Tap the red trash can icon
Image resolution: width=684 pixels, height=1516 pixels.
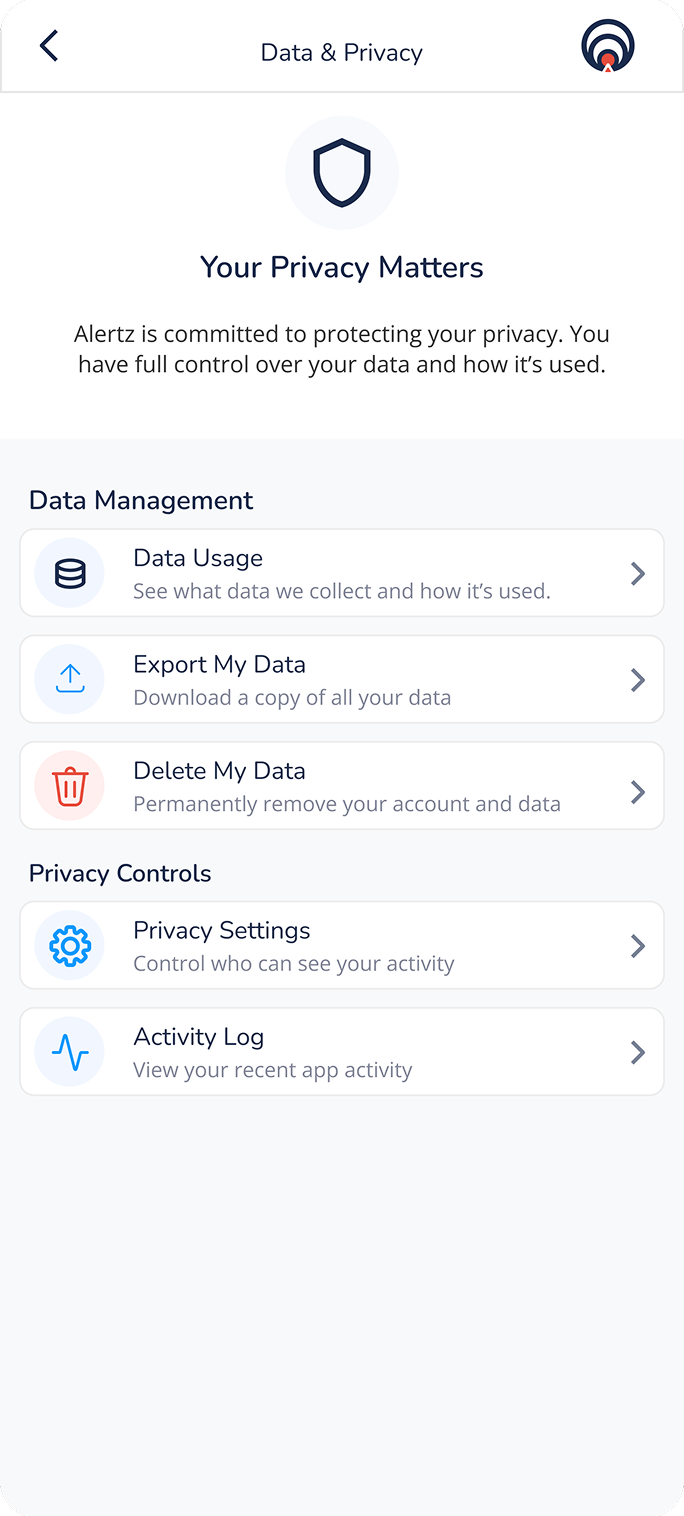pyautogui.click(x=70, y=786)
